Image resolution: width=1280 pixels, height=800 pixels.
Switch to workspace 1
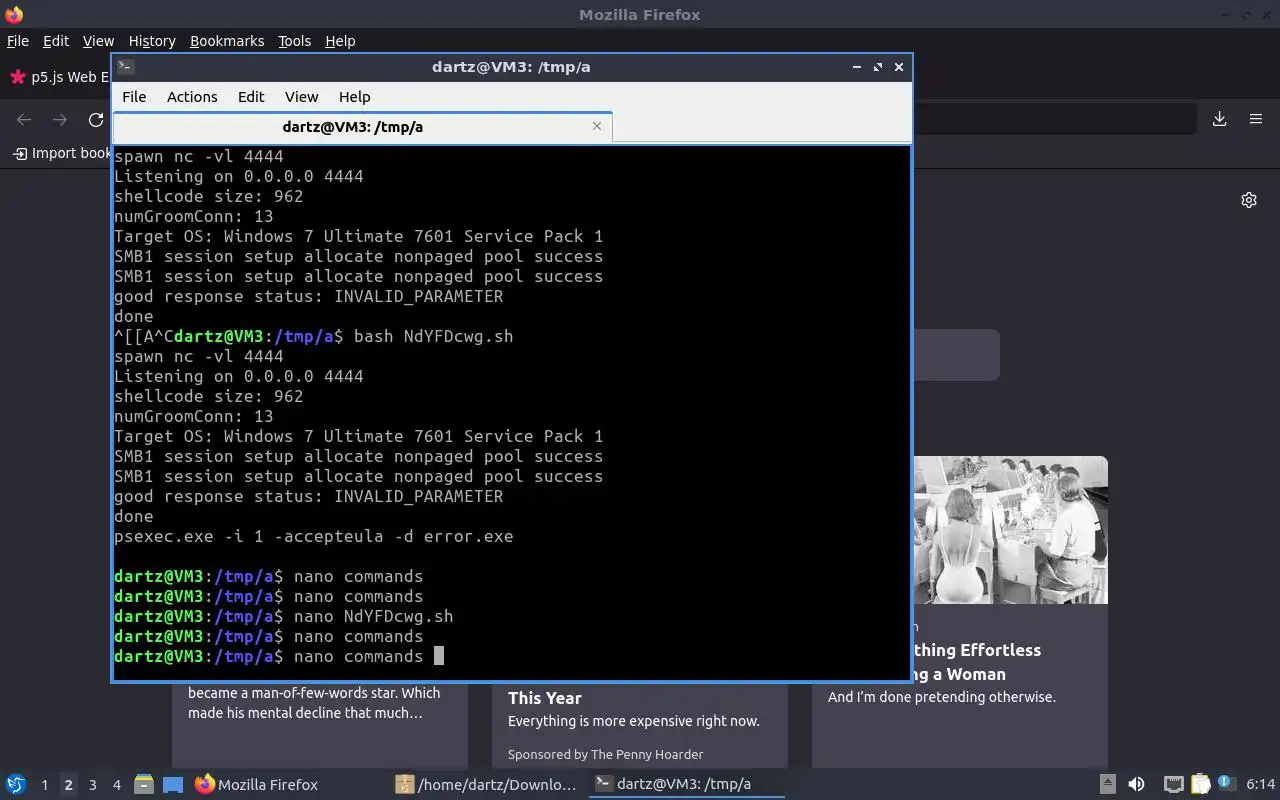[44, 785]
